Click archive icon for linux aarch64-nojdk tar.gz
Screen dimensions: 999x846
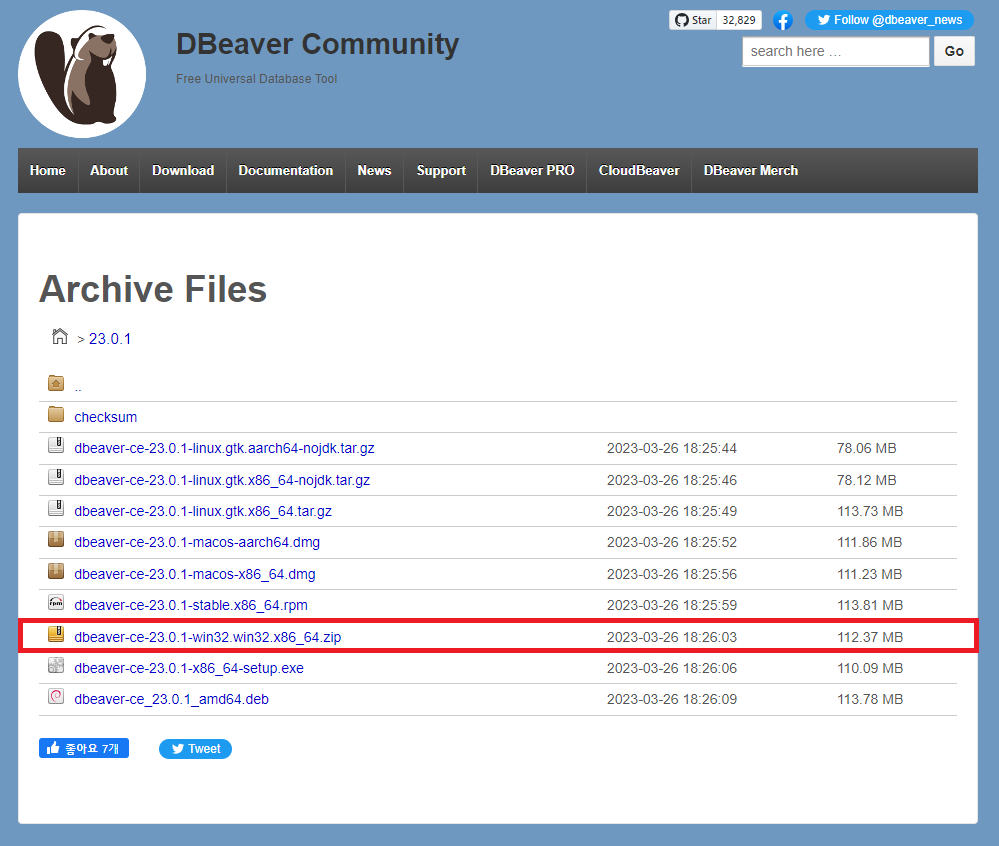56,445
